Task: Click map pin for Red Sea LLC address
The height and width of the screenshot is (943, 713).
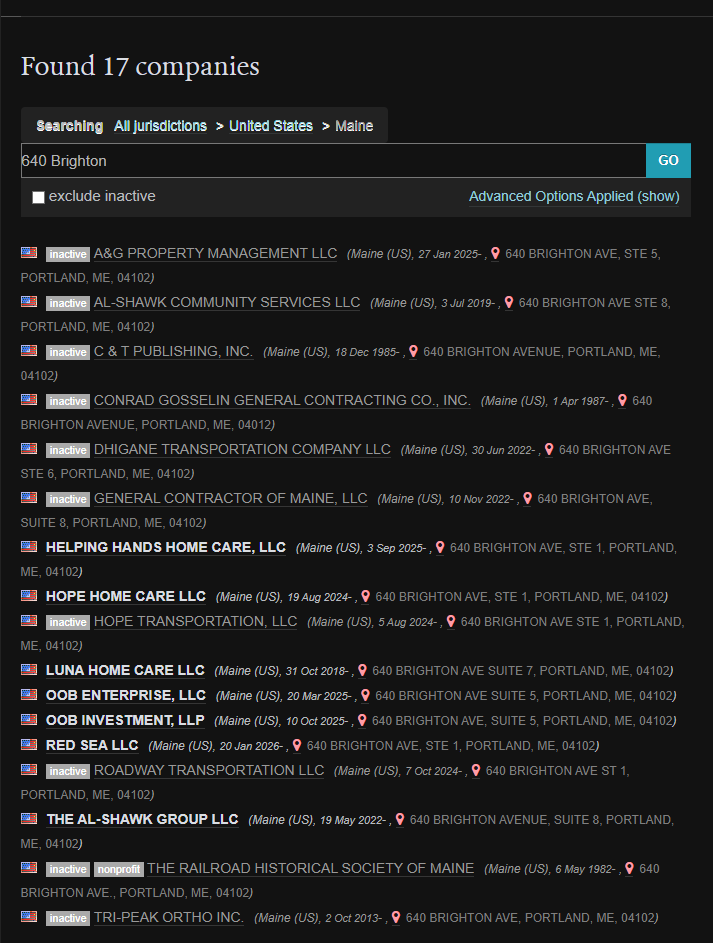Action: pos(296,746)
